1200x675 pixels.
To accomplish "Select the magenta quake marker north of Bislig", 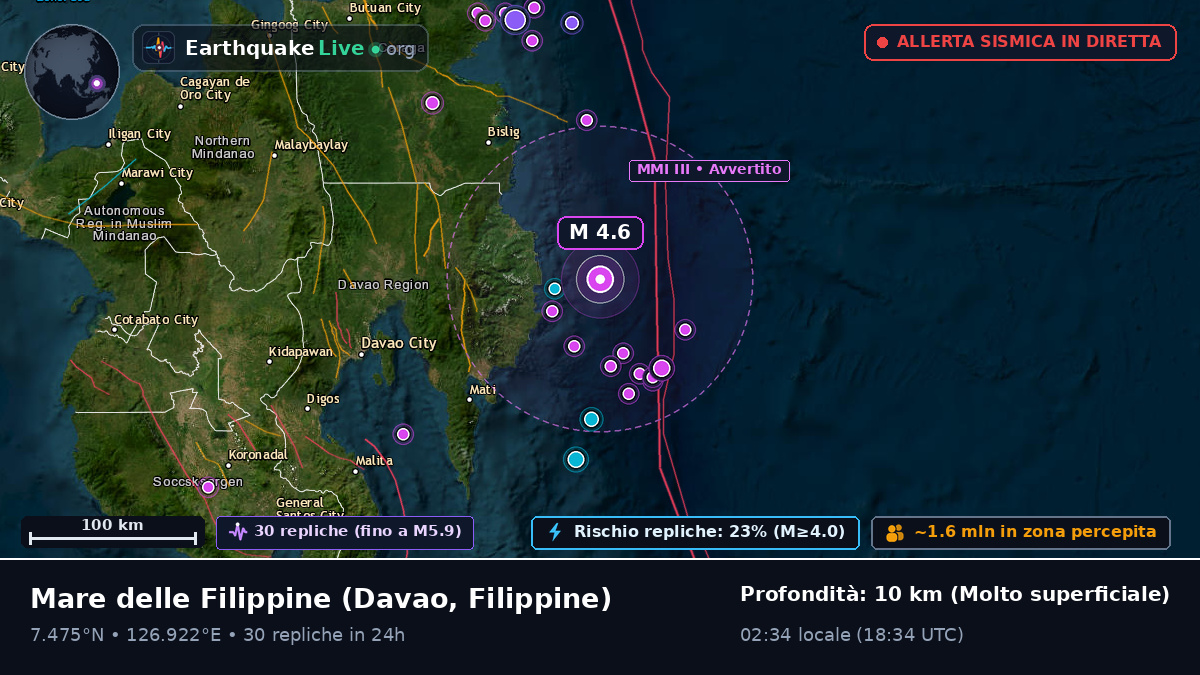I will (x=587, y=120).
